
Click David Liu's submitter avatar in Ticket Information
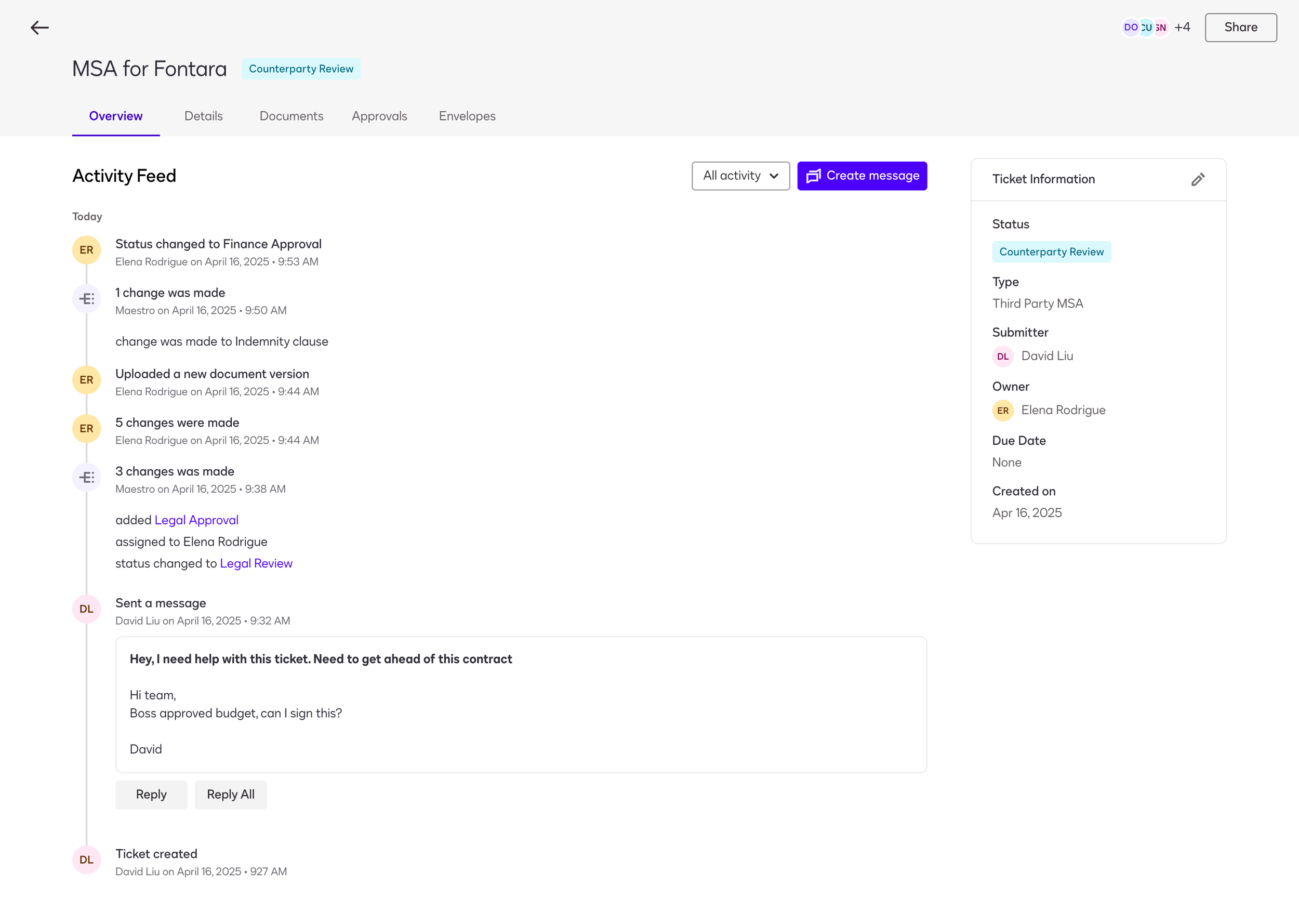pos(1003,356)
